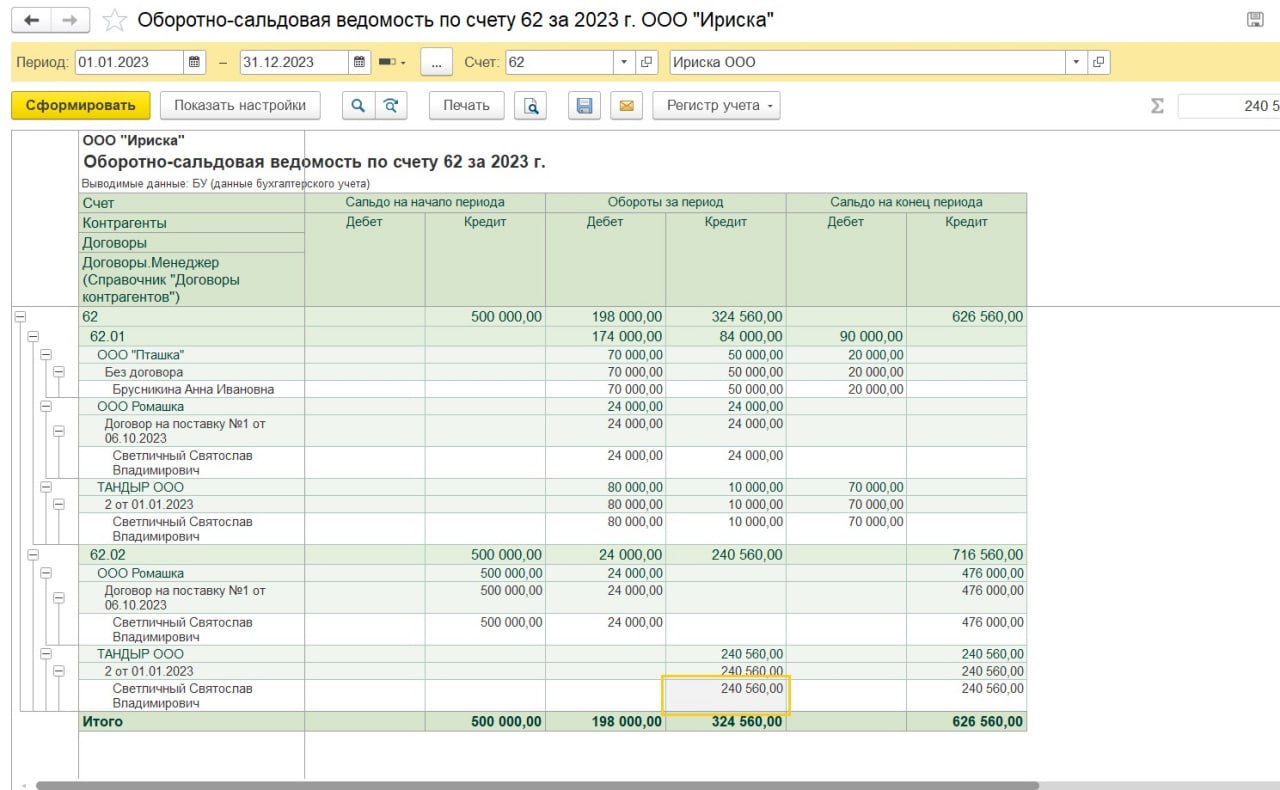
Task: Open calendar for period end date
Action: tap(359, 62)
